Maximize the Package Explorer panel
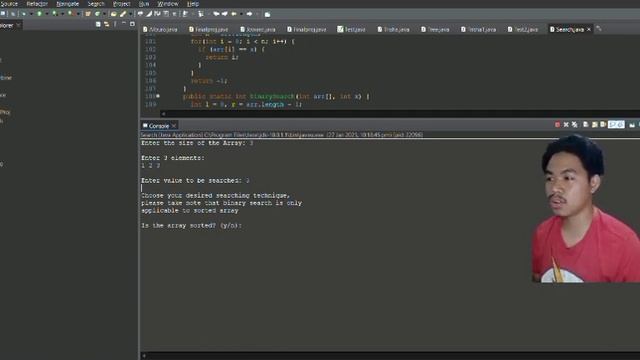This screenshot has width=640, height=360. click(x=132, y=24)
